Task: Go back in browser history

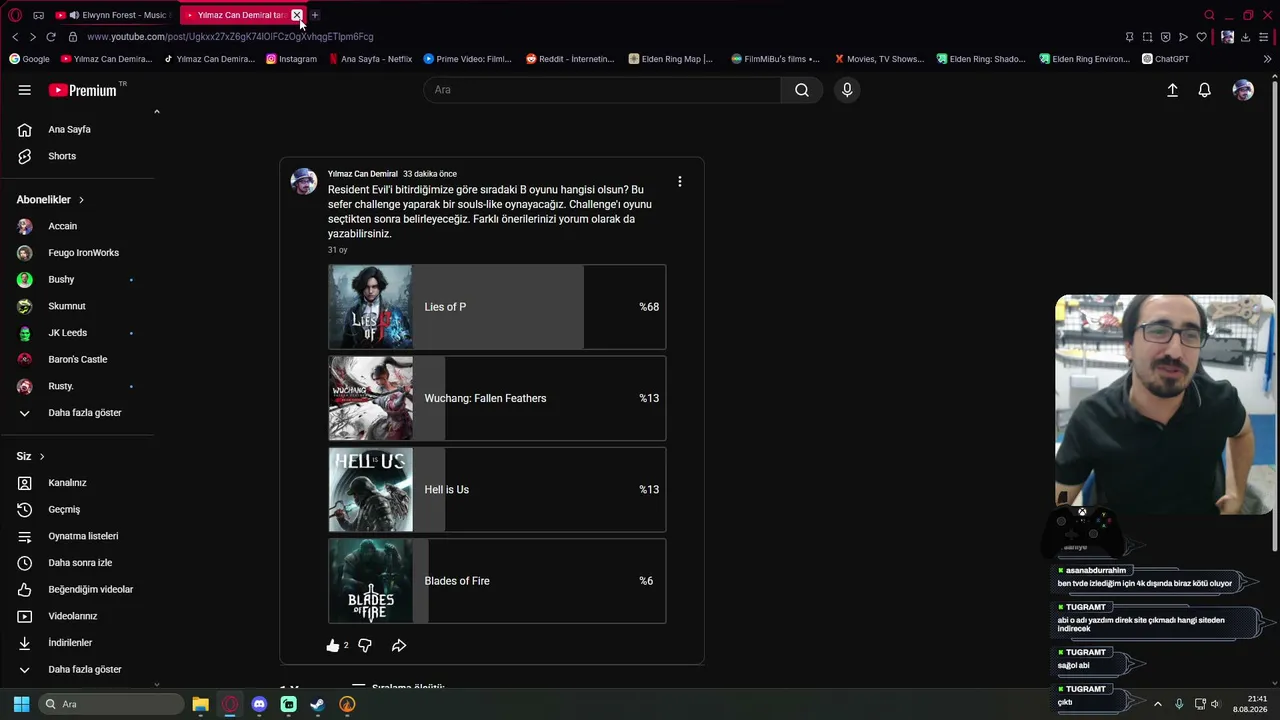Action: point(15,37)
